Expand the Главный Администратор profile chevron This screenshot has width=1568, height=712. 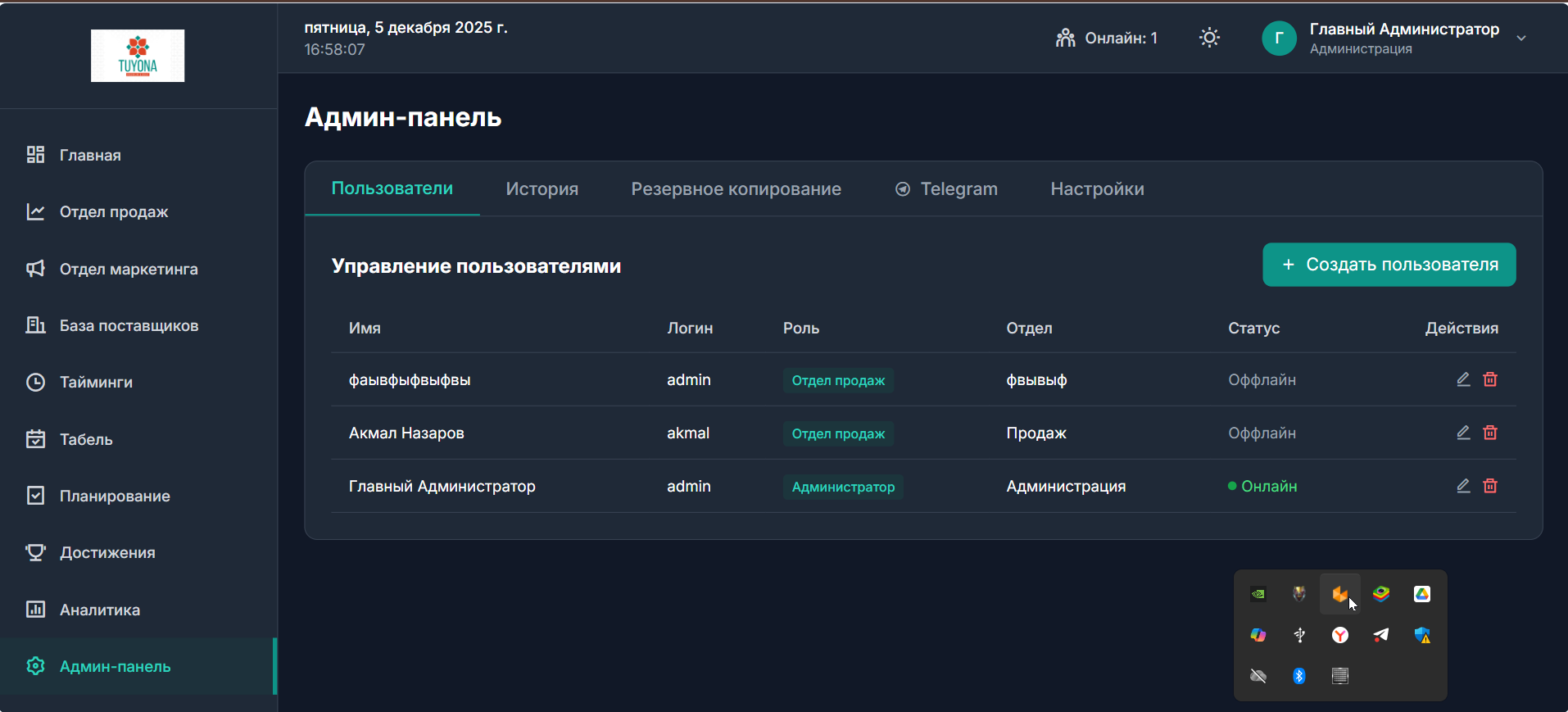point(1521,39)
